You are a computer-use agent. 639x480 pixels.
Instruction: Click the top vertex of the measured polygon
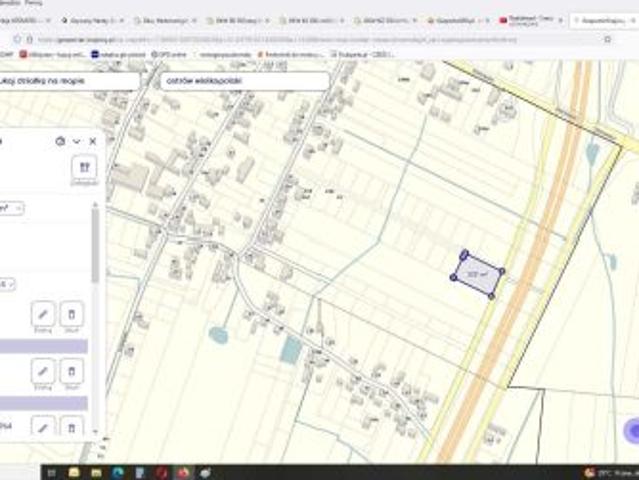464,255
